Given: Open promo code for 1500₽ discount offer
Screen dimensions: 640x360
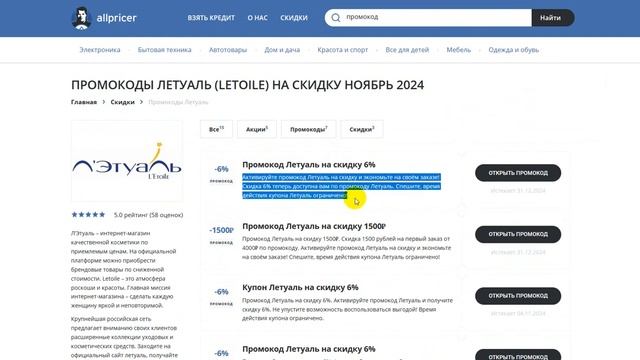Looking at the screenshot, I should click(518, 234).
